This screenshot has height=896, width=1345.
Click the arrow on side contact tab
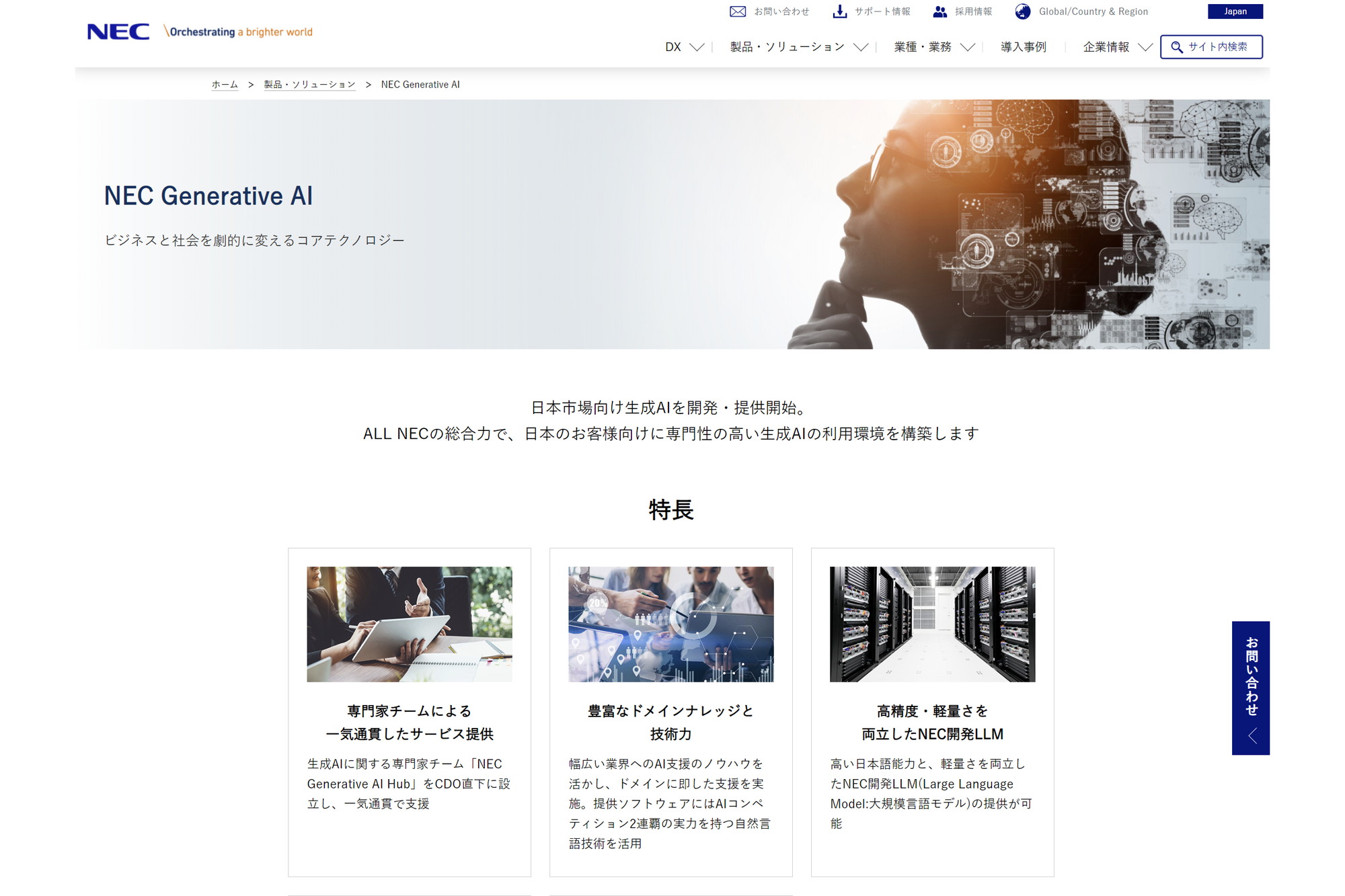click(x=1252, y=736)
